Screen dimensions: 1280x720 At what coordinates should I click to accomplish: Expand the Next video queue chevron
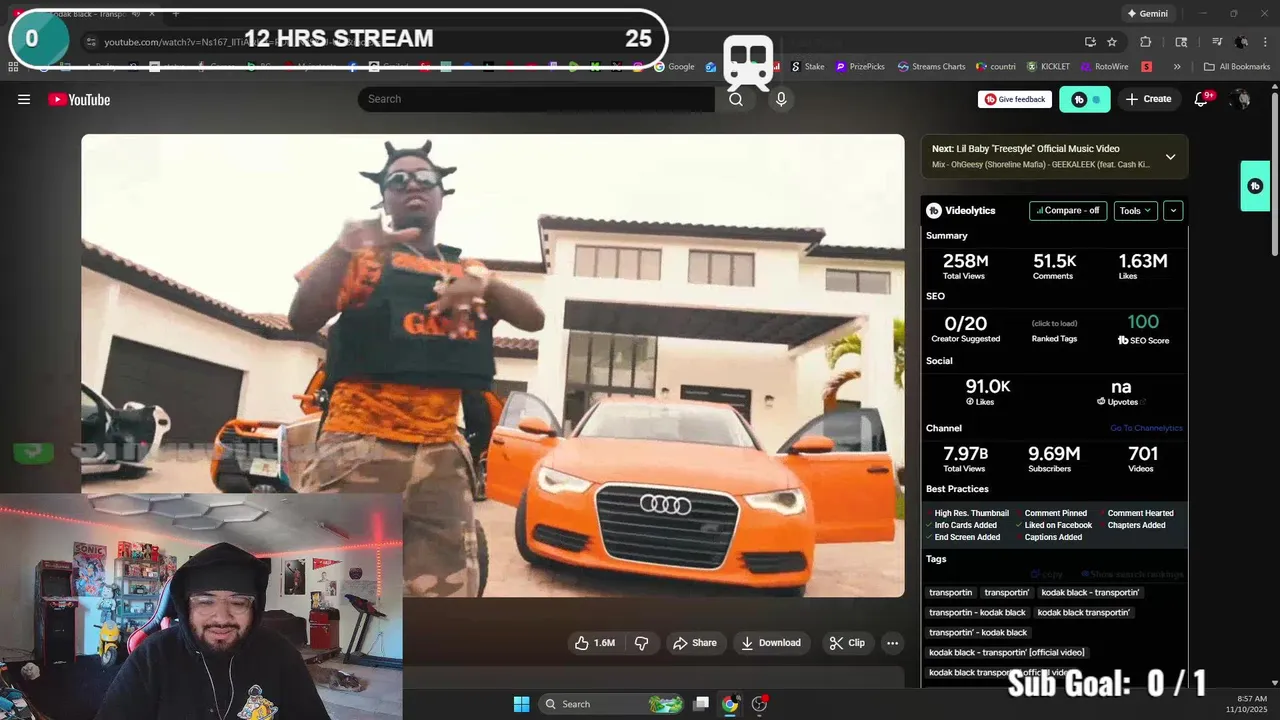click(1170, 157)
